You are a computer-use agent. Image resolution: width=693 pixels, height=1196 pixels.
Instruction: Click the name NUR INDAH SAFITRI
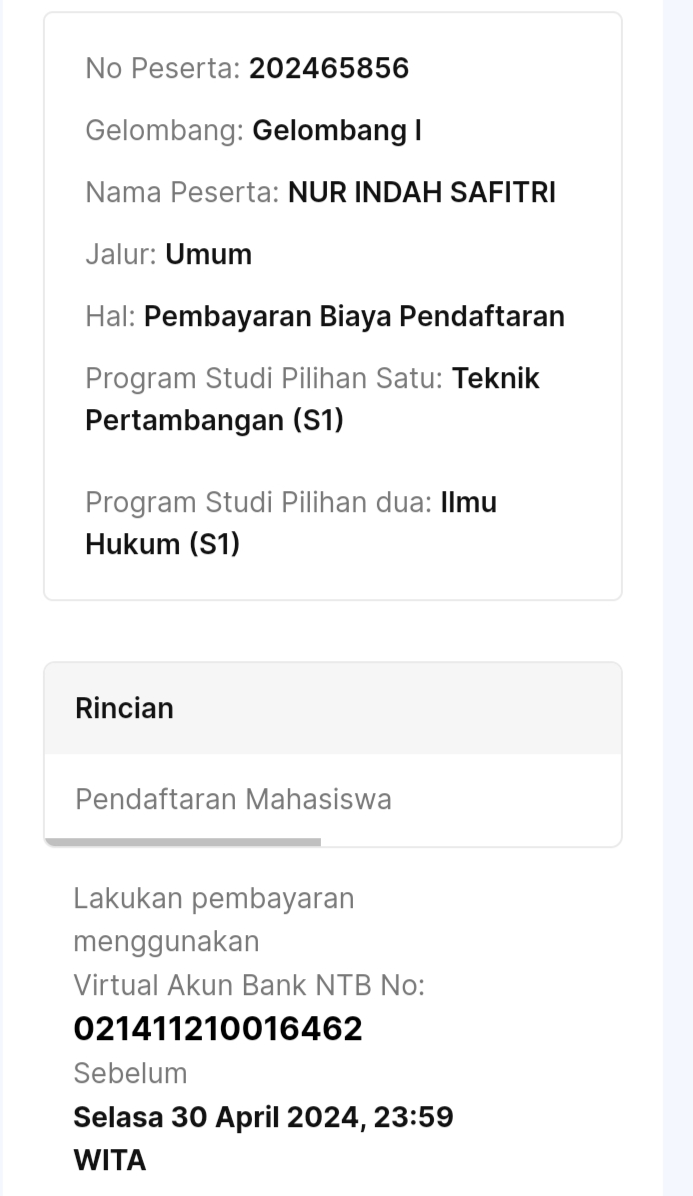coord(421,192)
